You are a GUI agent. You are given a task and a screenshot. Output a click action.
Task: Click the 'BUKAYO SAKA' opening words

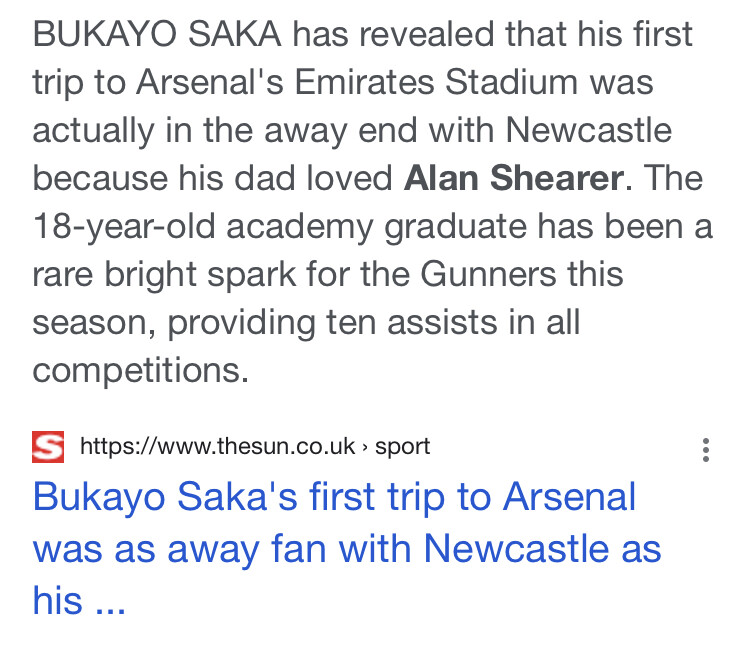[157, 34]
